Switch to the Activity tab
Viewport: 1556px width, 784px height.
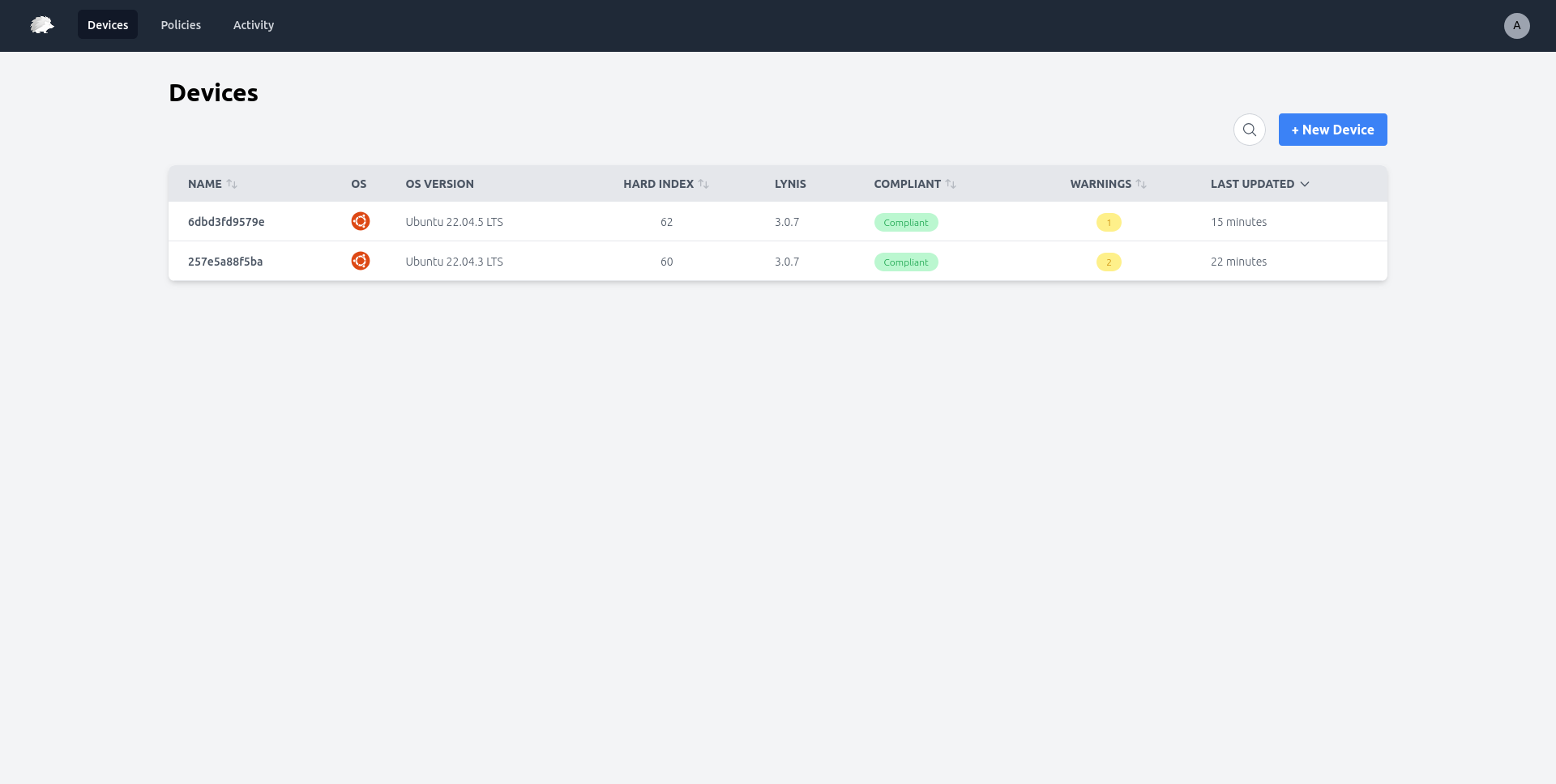tap(253, 24)
